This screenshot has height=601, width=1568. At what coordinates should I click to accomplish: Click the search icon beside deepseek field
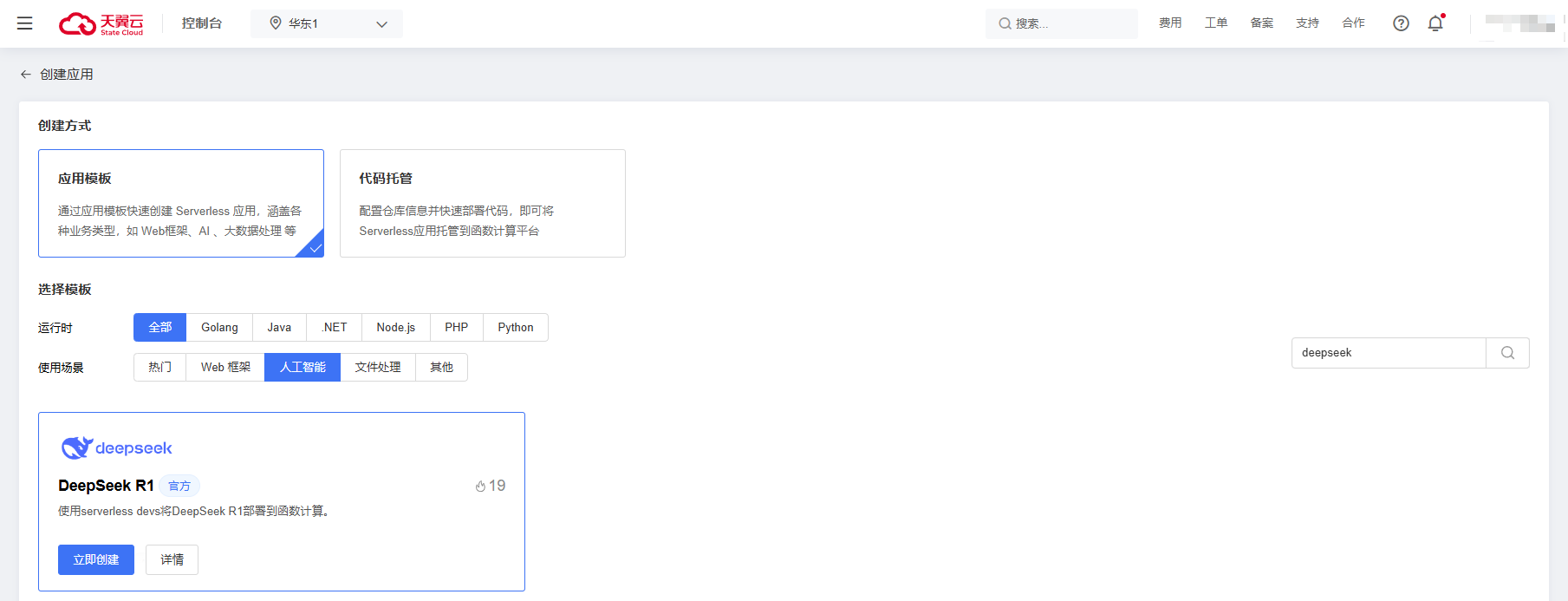(1507, 353)
